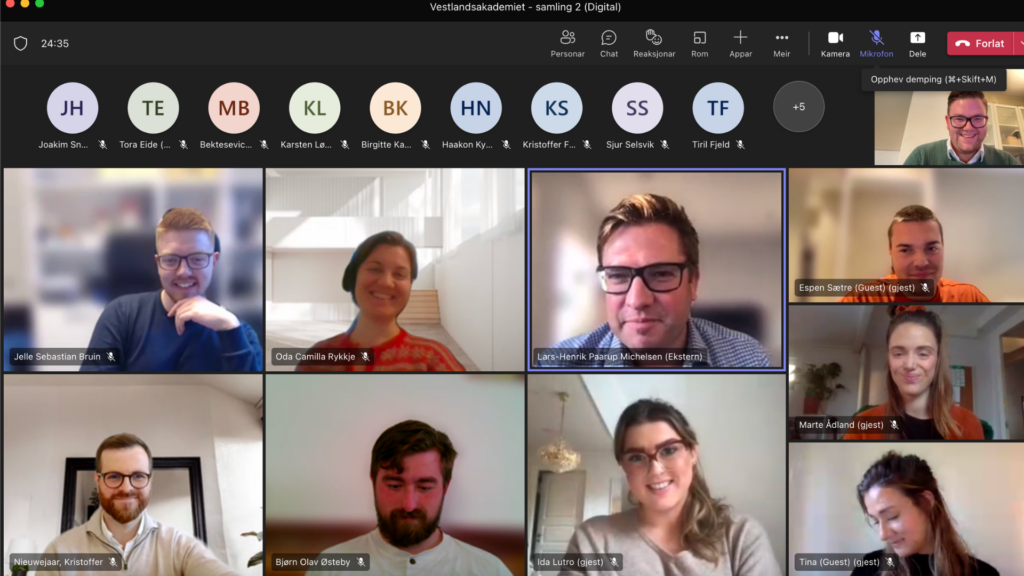Screen dimensions: 1024x576
Task: Select the KL Karsten avatar
Action: tap(314, 108)
